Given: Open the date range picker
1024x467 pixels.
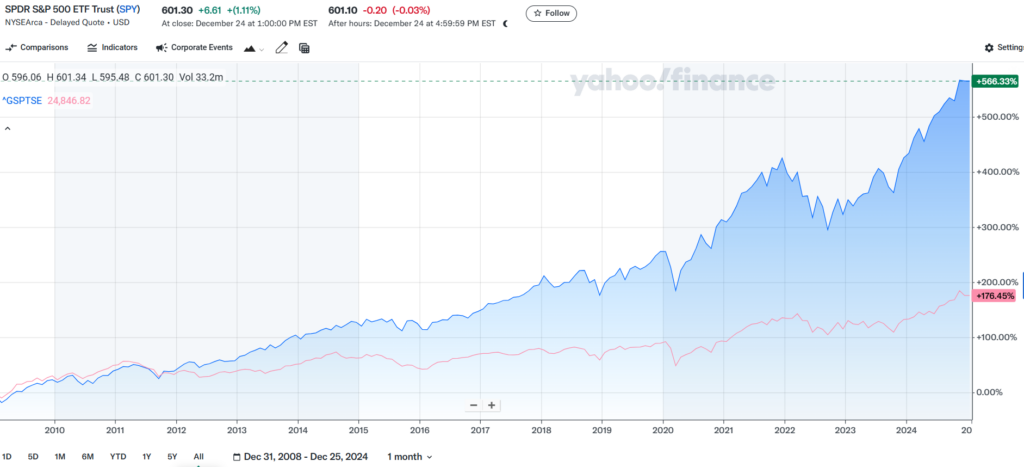Looking at the screenshot, I should point(305,457).
